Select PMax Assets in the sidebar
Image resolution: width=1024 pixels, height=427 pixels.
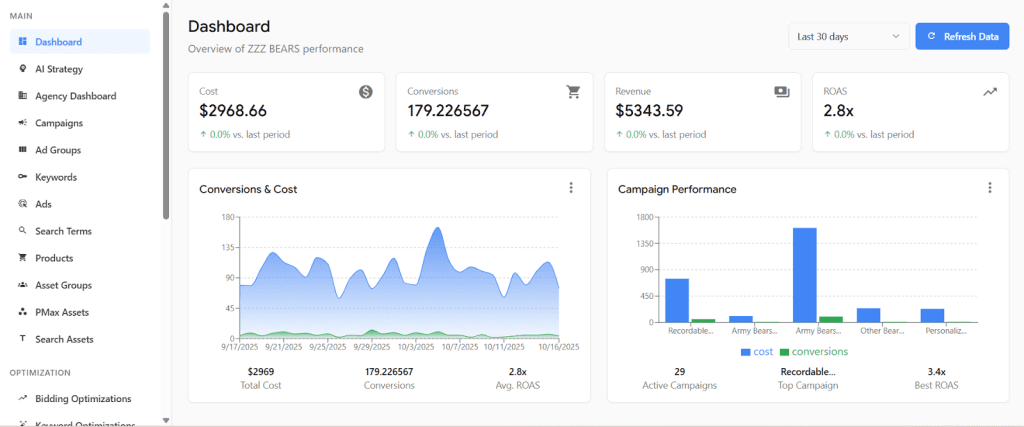(x=62, y=312)
